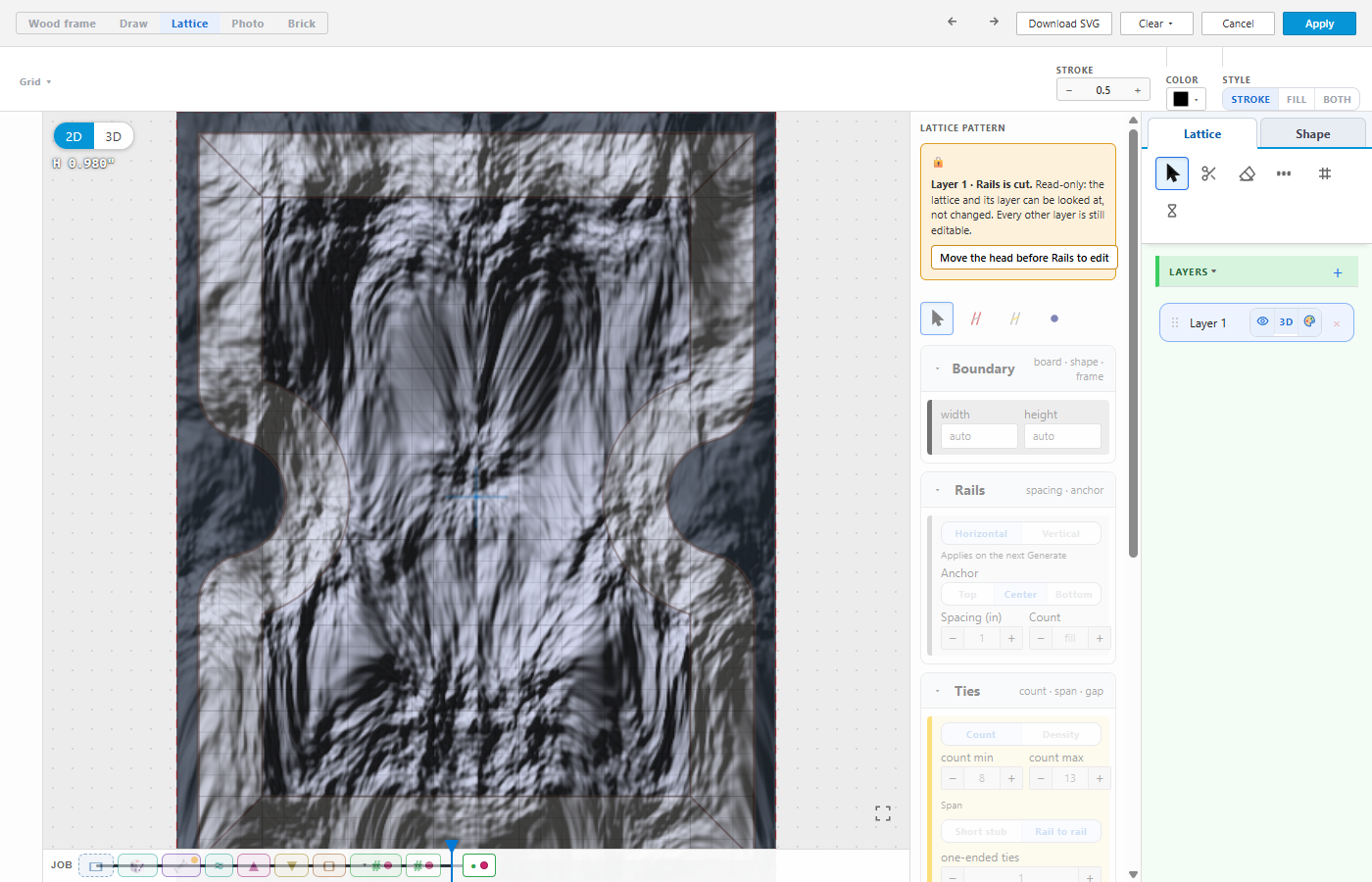Set style to Stroke
This screenshot has height=882, width=1372.
pyautogui.click(x=1250, y=99)
